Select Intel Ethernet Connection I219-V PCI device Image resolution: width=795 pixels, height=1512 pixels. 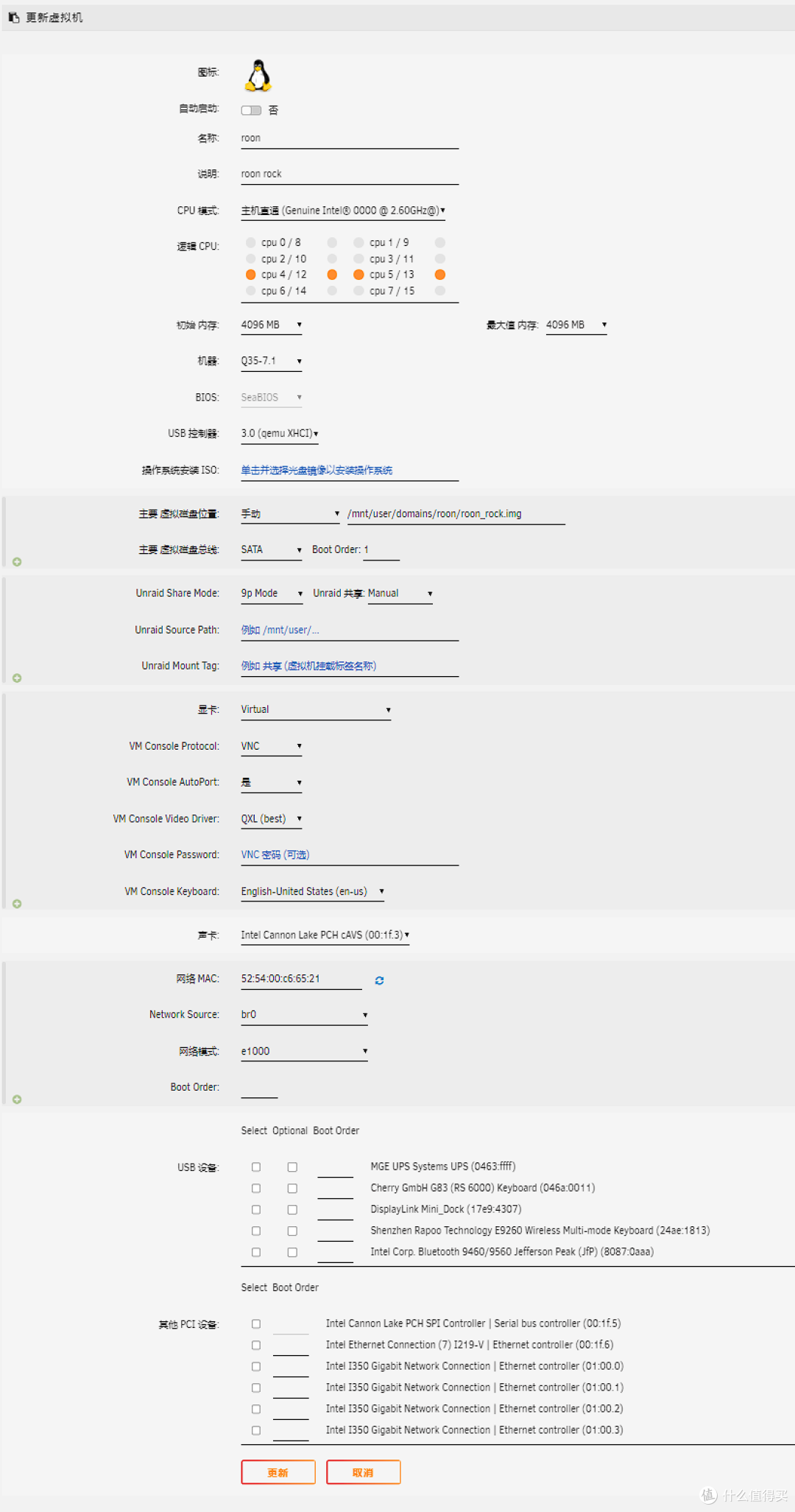coord(256,1346)
